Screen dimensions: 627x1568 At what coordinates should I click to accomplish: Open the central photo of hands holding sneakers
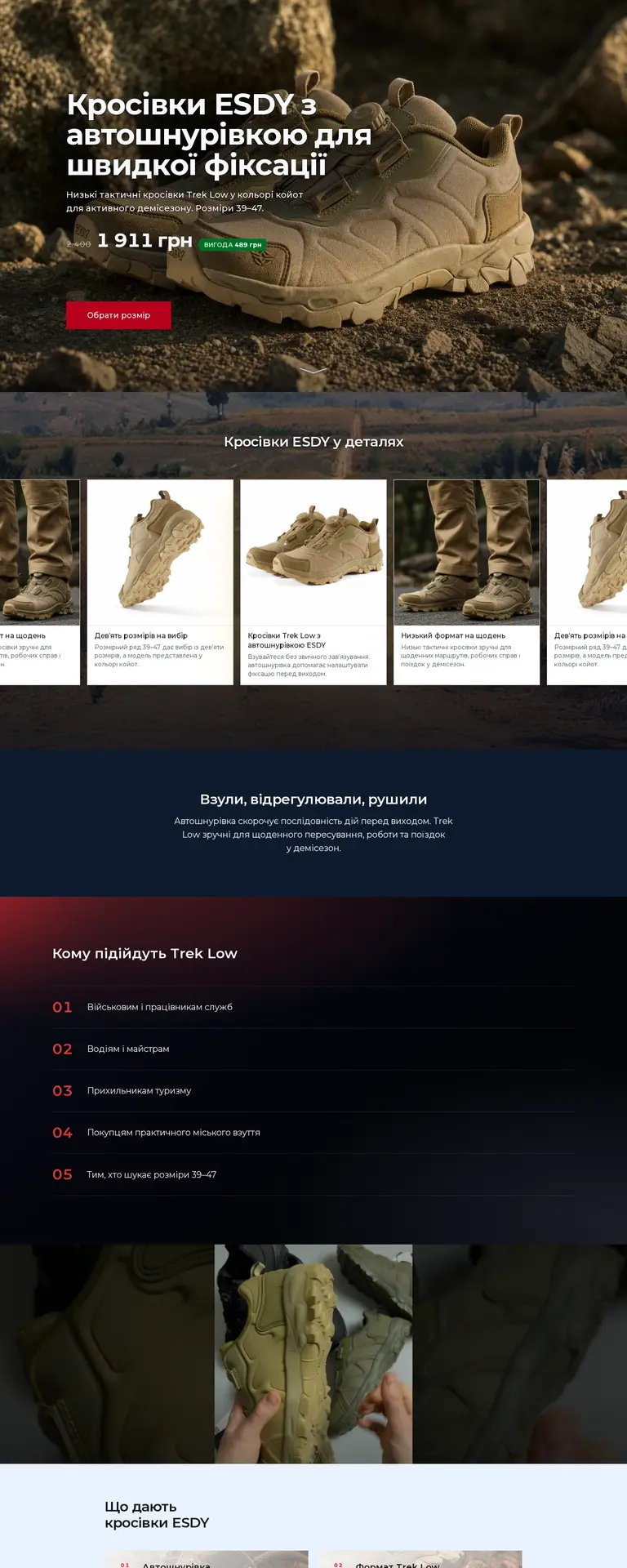(x=313, y=1354)
